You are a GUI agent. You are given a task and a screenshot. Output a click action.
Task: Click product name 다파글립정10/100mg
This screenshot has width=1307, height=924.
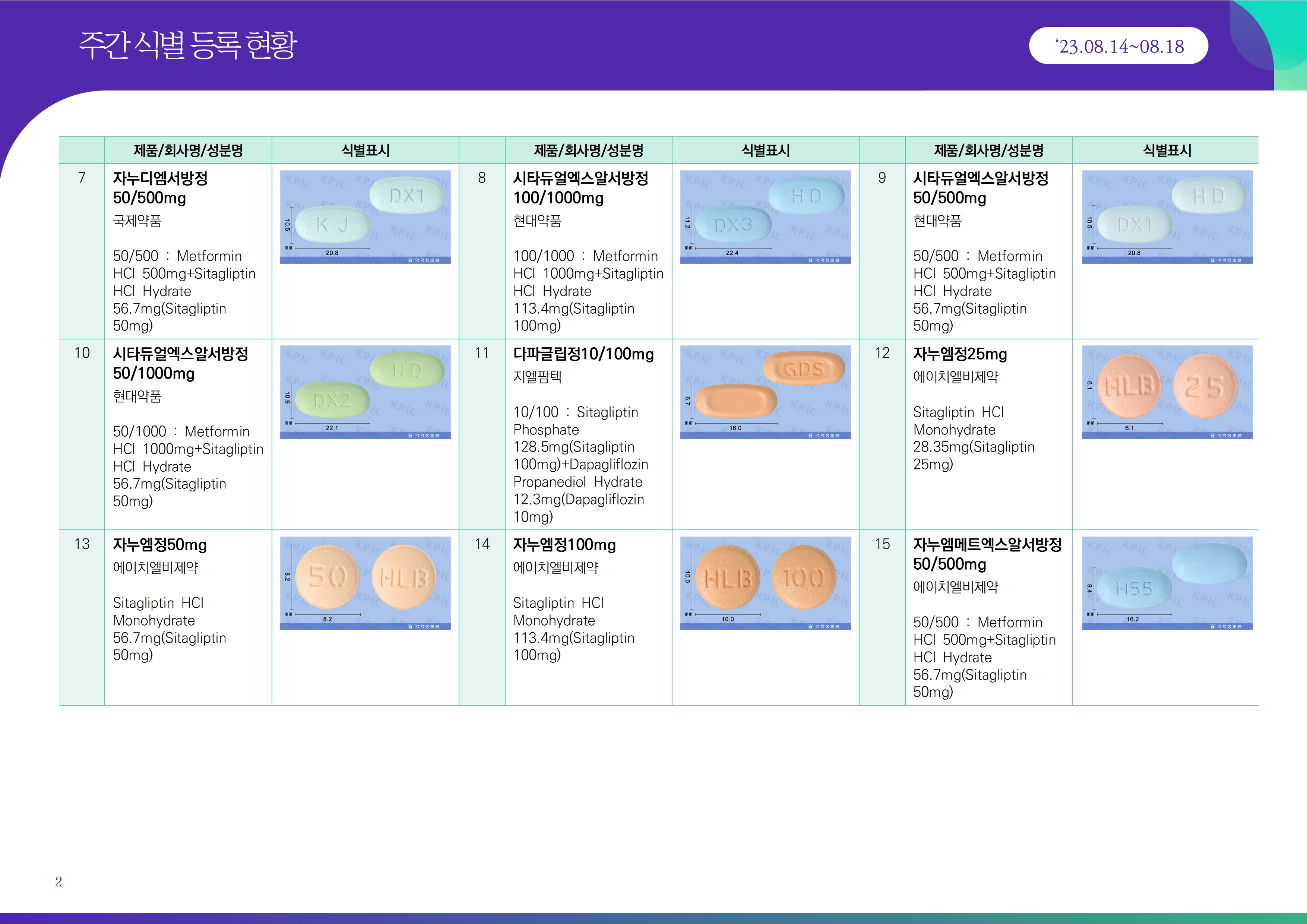tap(583, 354)
